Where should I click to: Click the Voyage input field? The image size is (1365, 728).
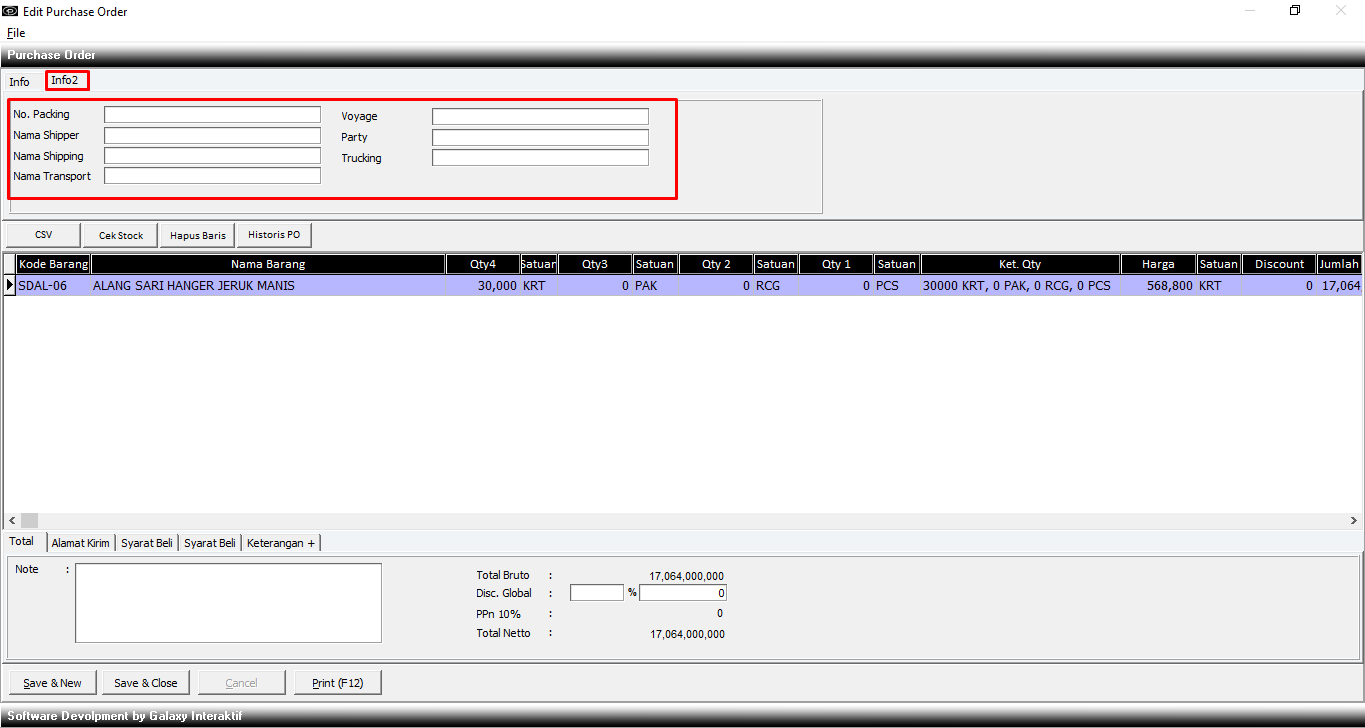540,117
